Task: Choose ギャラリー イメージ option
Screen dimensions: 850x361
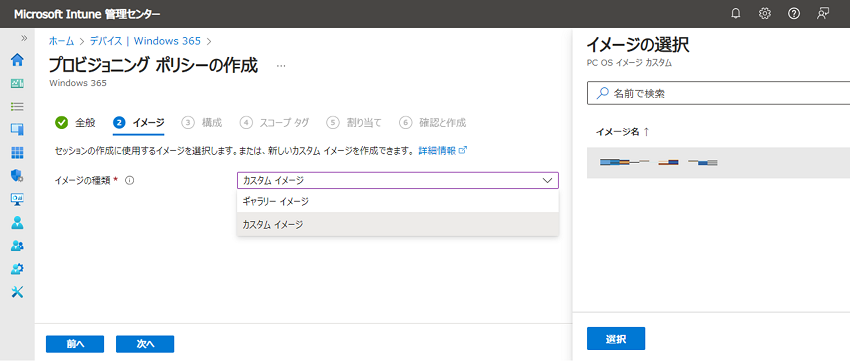Action: [x=397, y=202]
